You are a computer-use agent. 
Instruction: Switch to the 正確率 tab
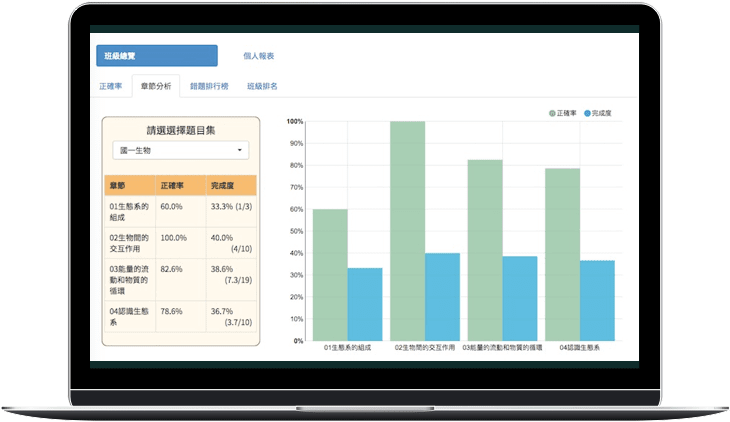pos(111,86)
